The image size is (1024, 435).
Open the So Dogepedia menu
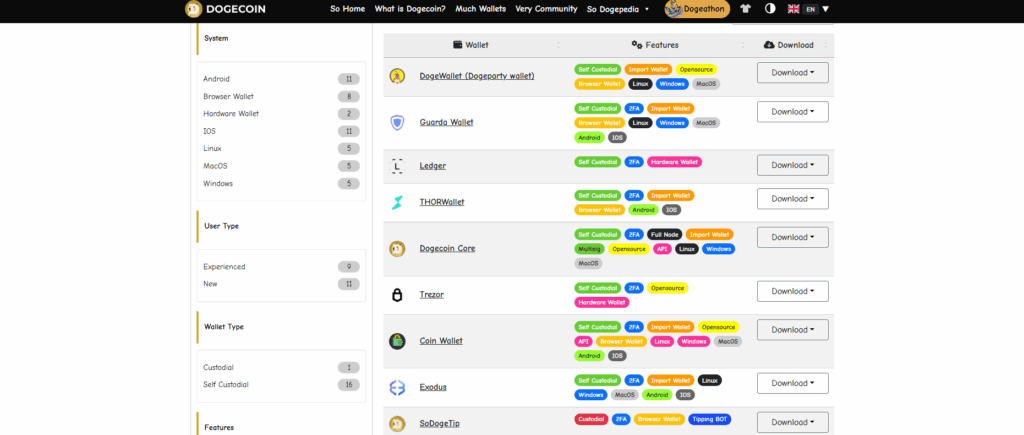click(x=618, y=9)
